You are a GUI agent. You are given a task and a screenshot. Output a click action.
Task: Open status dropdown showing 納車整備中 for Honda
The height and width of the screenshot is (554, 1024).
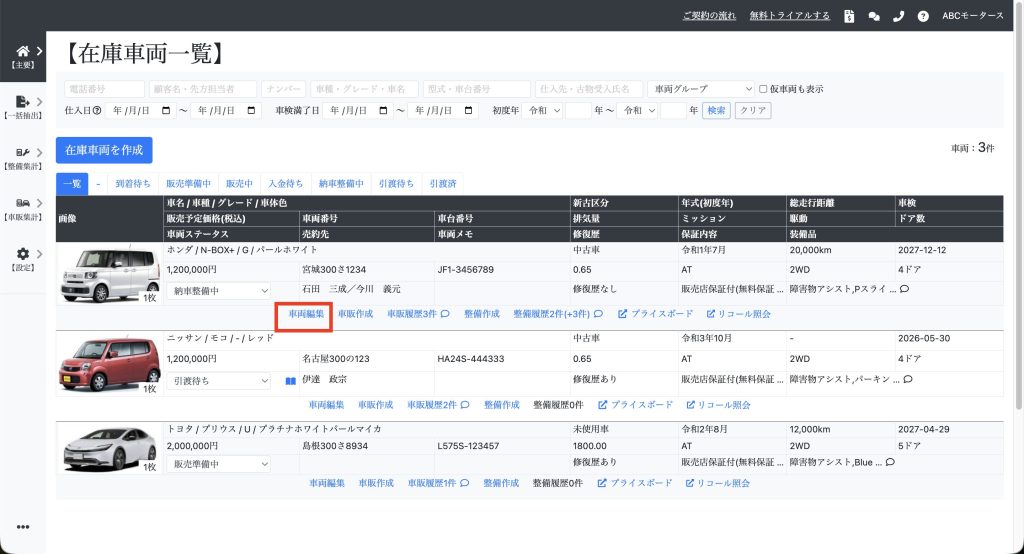click(219, 291)
